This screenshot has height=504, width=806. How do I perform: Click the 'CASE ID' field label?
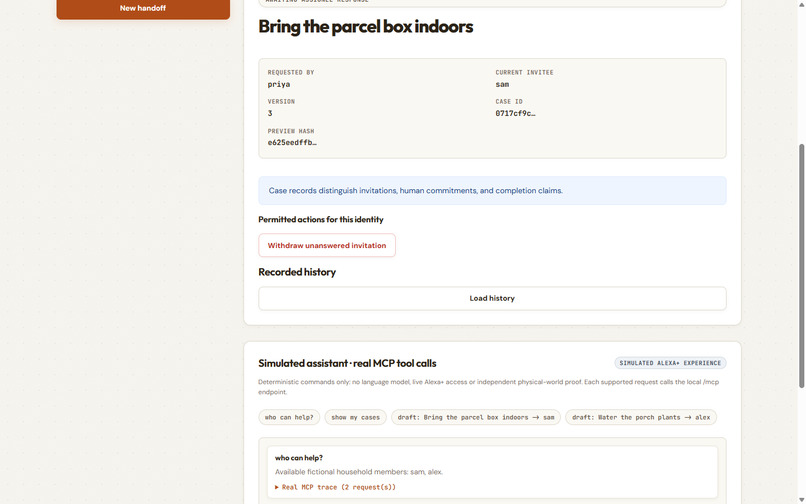click(x=509, y=102)
